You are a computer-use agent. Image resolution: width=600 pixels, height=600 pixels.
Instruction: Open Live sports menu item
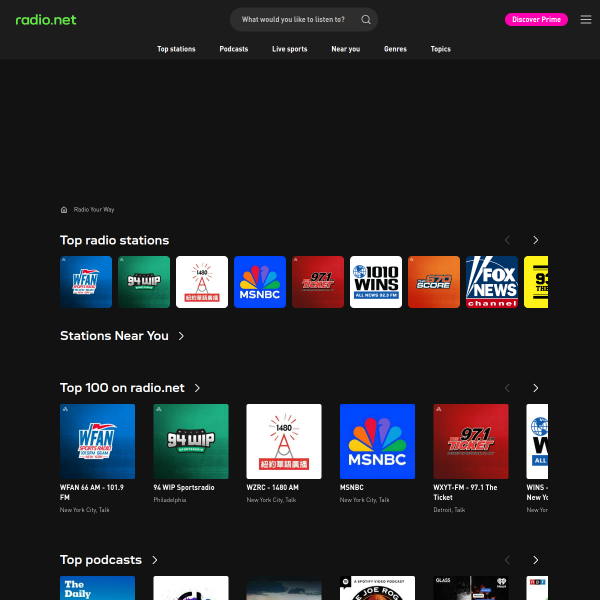(x=289, y=49)
